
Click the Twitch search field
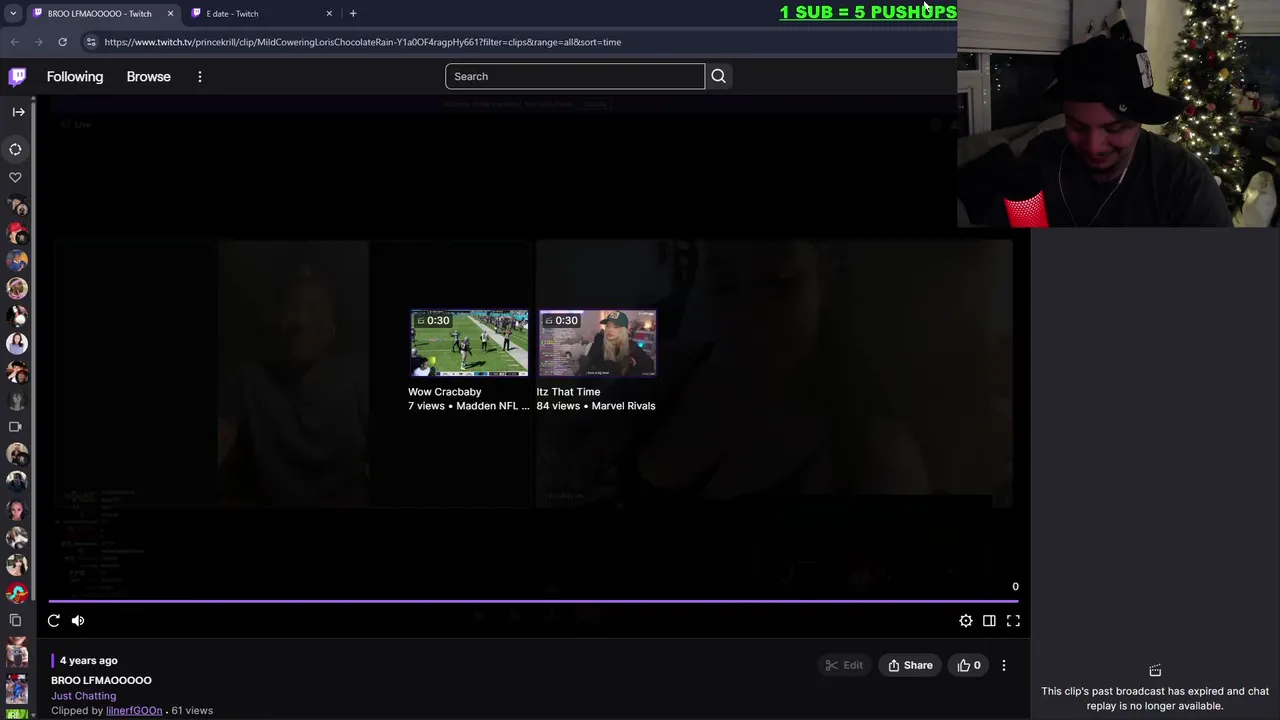(575, 76)
